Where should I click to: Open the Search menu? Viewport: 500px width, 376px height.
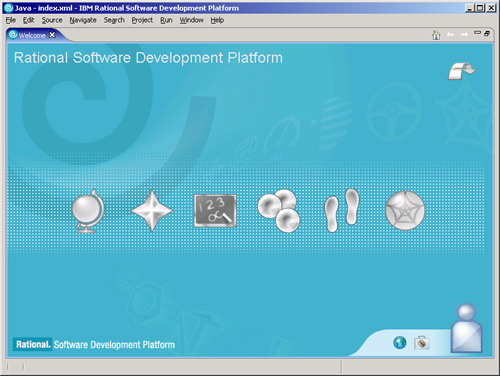[114, 20]
